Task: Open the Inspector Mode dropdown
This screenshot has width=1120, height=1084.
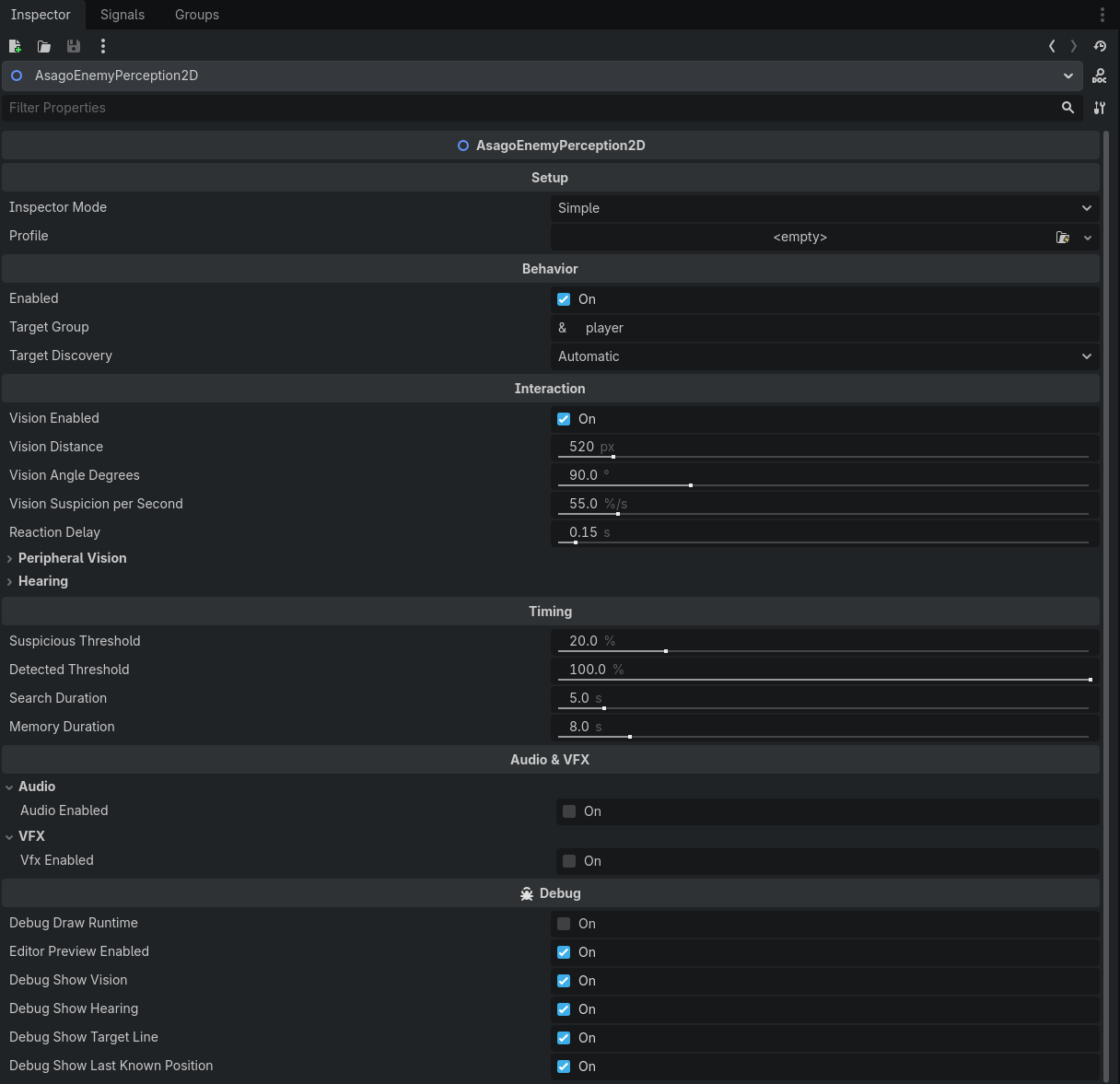Action: (x=824, y=208)
